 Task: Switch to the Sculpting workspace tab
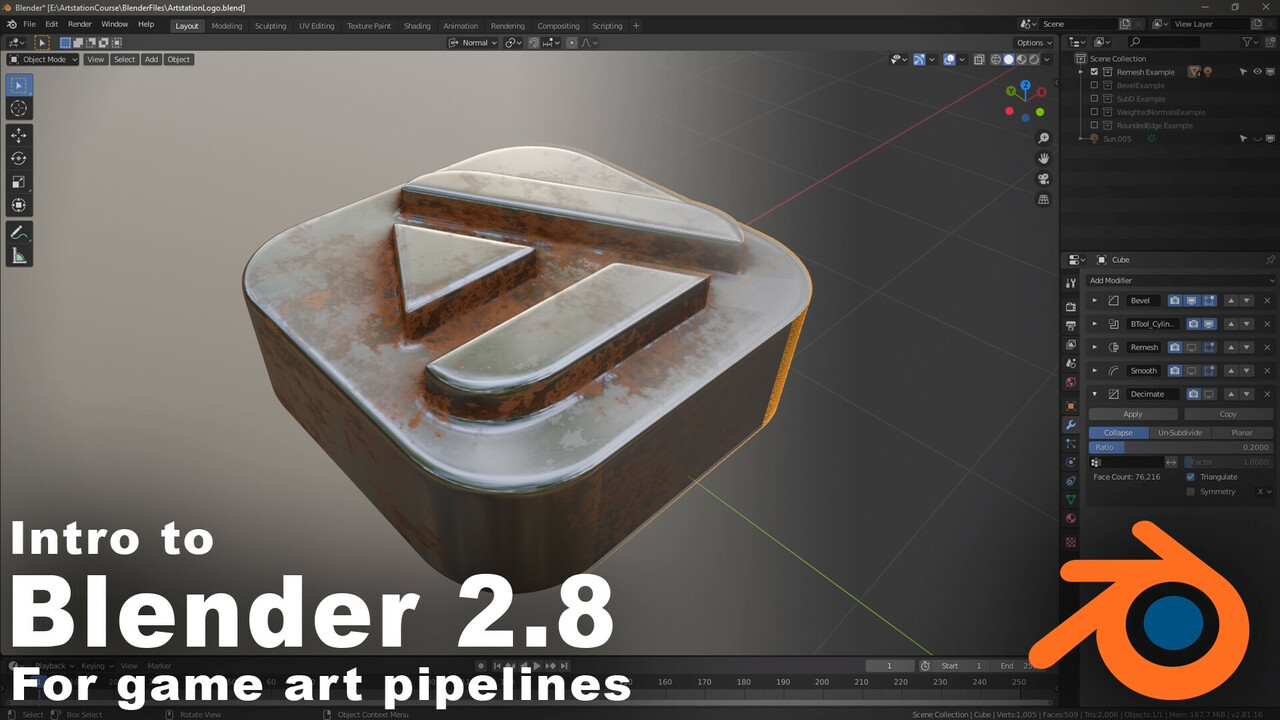click(270, 26)
